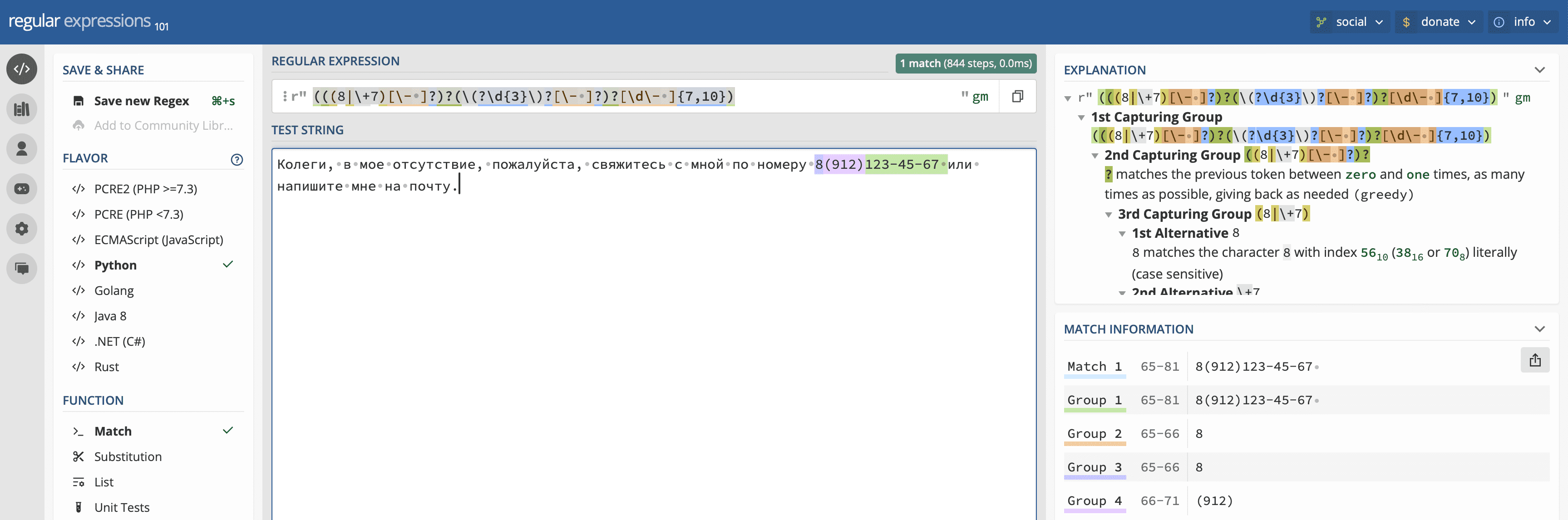Open the regex library sidebar icon
The height and width of the screenshot is (520, 1568).
(22, 109)
